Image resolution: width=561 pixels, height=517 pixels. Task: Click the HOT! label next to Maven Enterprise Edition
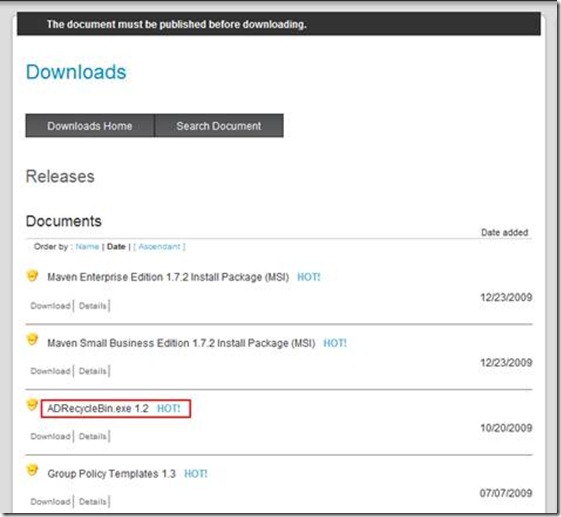click(x=309, y=277)
